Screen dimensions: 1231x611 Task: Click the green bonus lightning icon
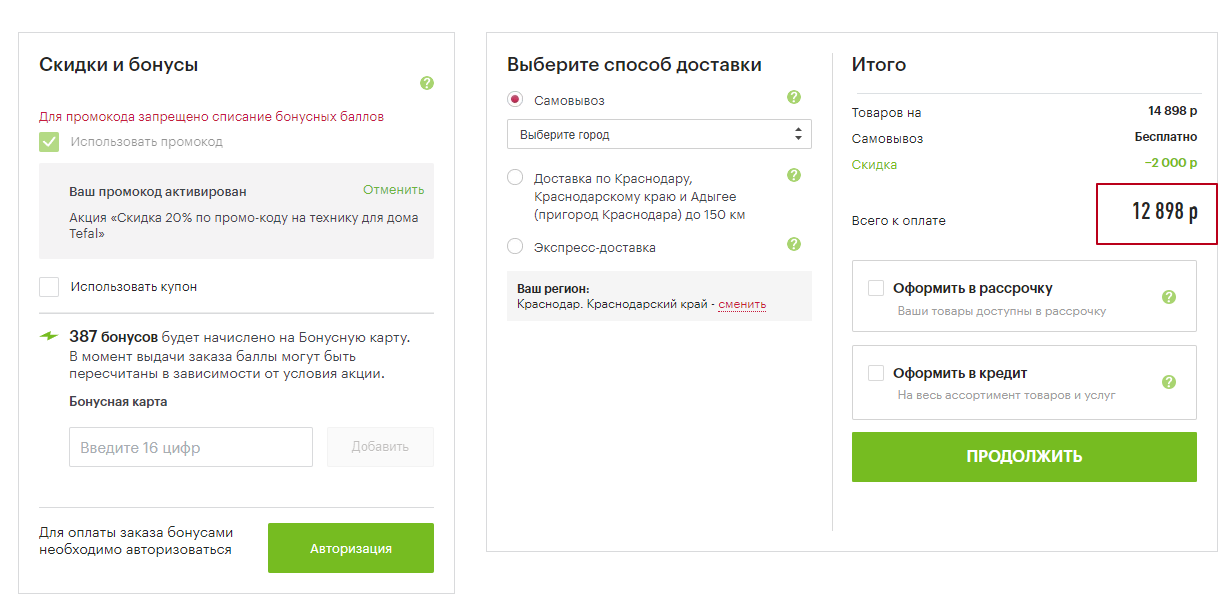click(49, 336)
